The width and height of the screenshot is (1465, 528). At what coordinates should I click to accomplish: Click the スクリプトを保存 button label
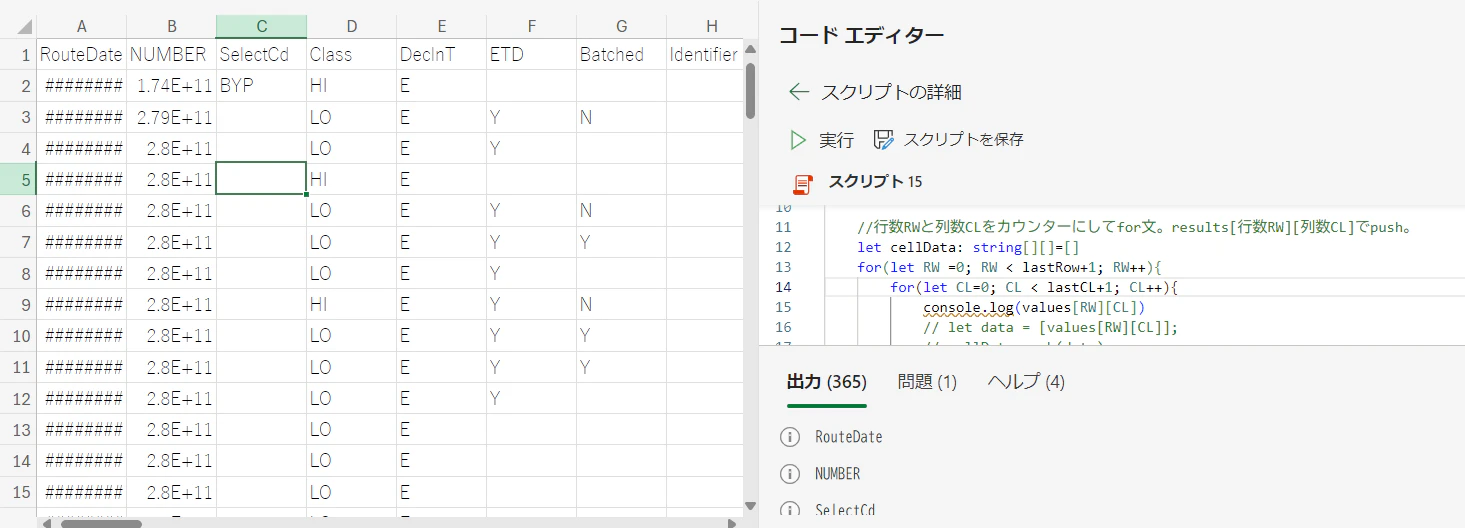point(963,140)
